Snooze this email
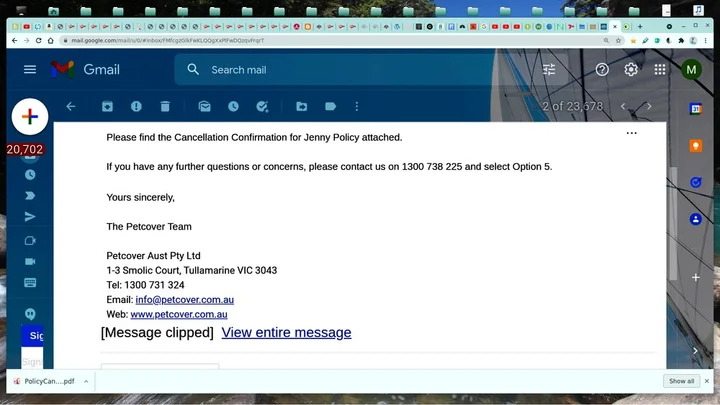This screenshot has width=720, height=405. click(x=233, y=106)
